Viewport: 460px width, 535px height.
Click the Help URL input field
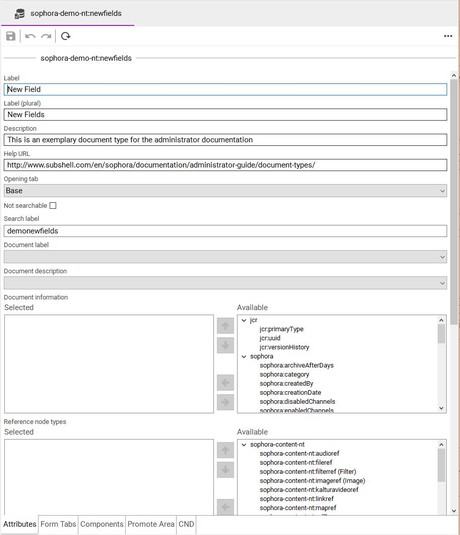(x=225, y=165)
